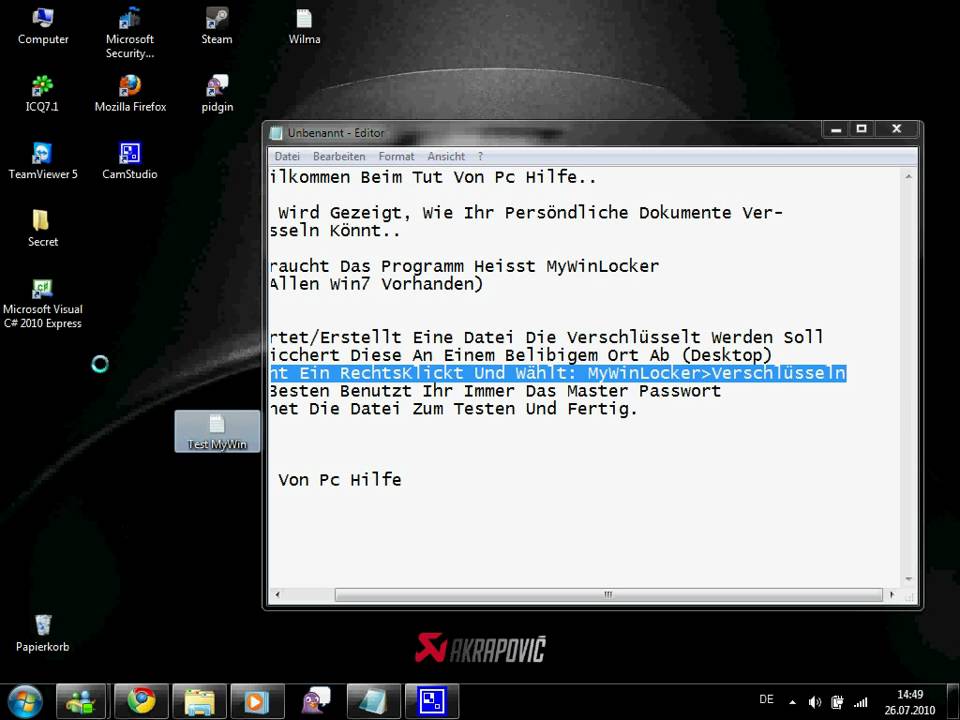Viewport: 960px width, 720px height.
Task: Click the line mentioning Programm Heisst MyWinLocker
Action: 465,266
